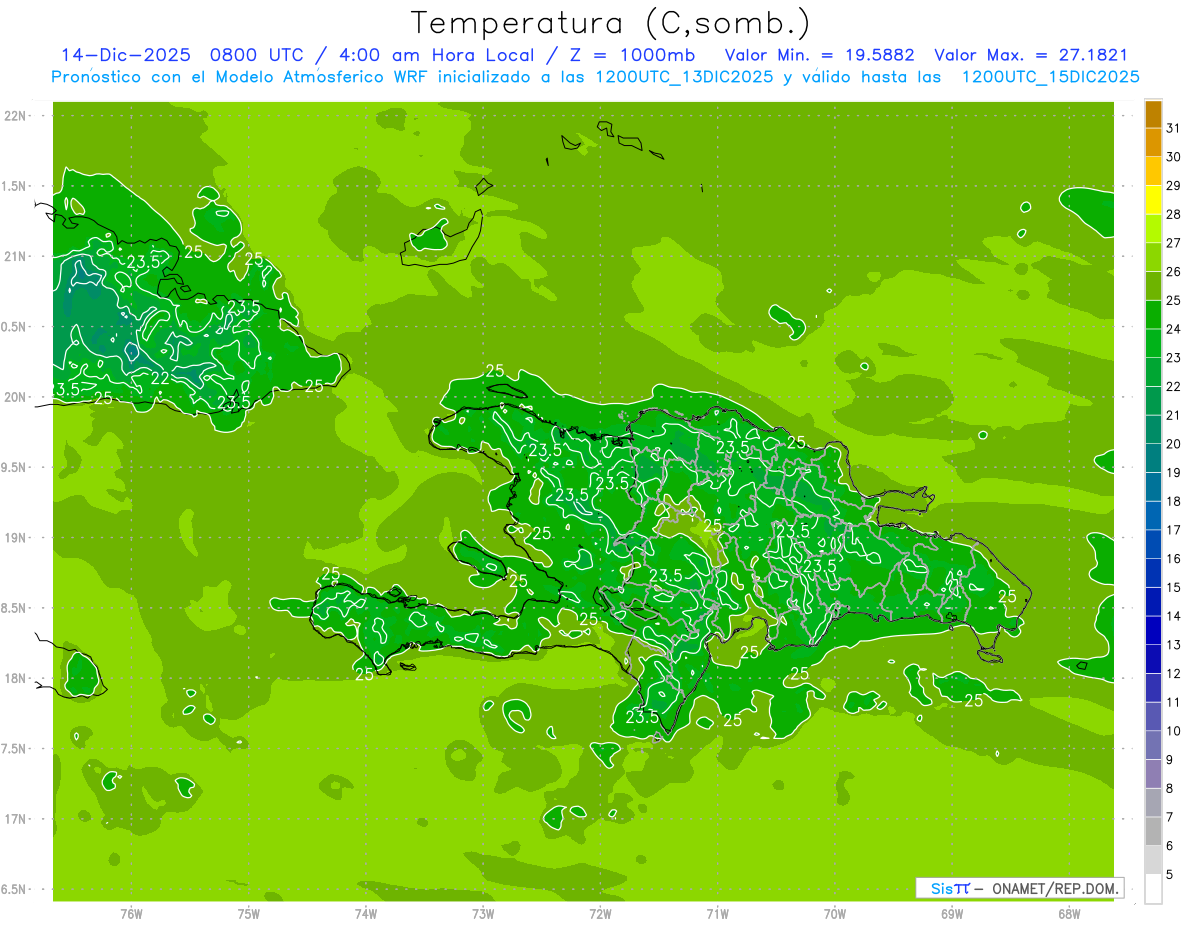Click the '74W' longitude axis label
Image resolution: width=1200 pixels, height=927 pixels.
[365, 914]
